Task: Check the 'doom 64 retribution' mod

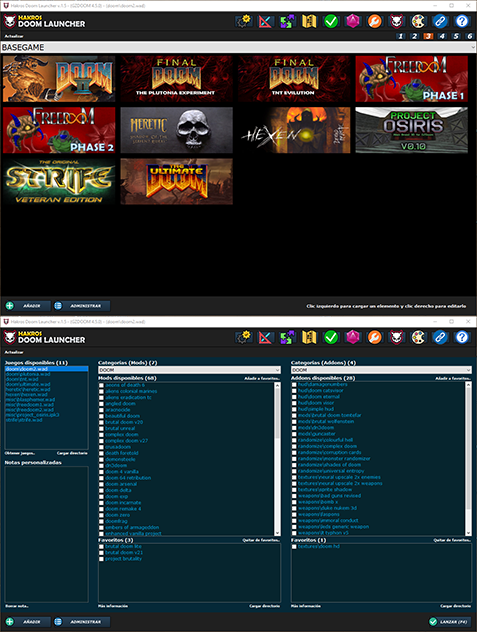Action: (x=101, y=478)
